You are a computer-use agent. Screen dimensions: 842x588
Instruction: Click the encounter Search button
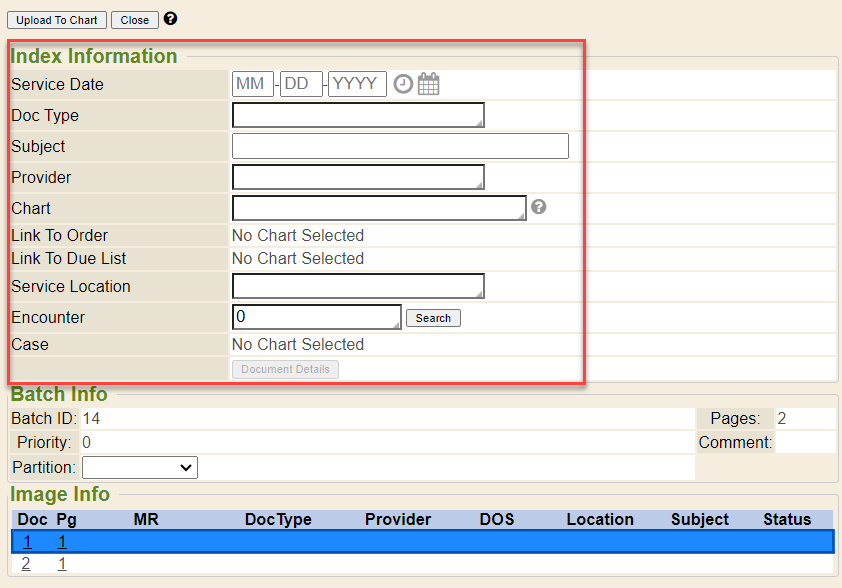click(x=433, y=318)
